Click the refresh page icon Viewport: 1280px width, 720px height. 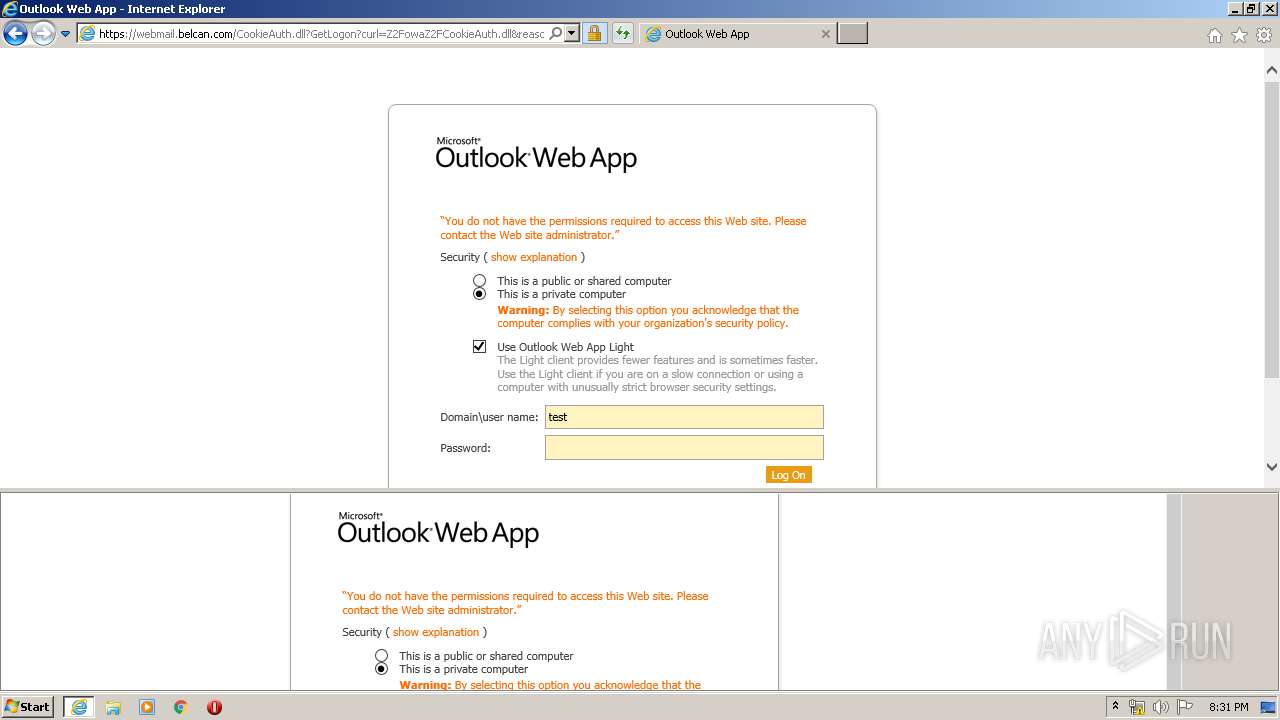623,34
